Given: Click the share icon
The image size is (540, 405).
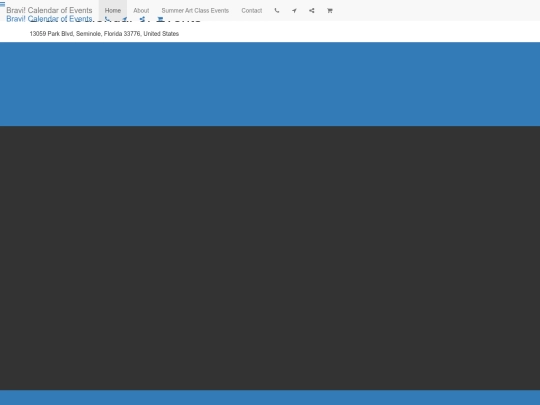Looking at the screenshot, I should click(x=312, y=10).
